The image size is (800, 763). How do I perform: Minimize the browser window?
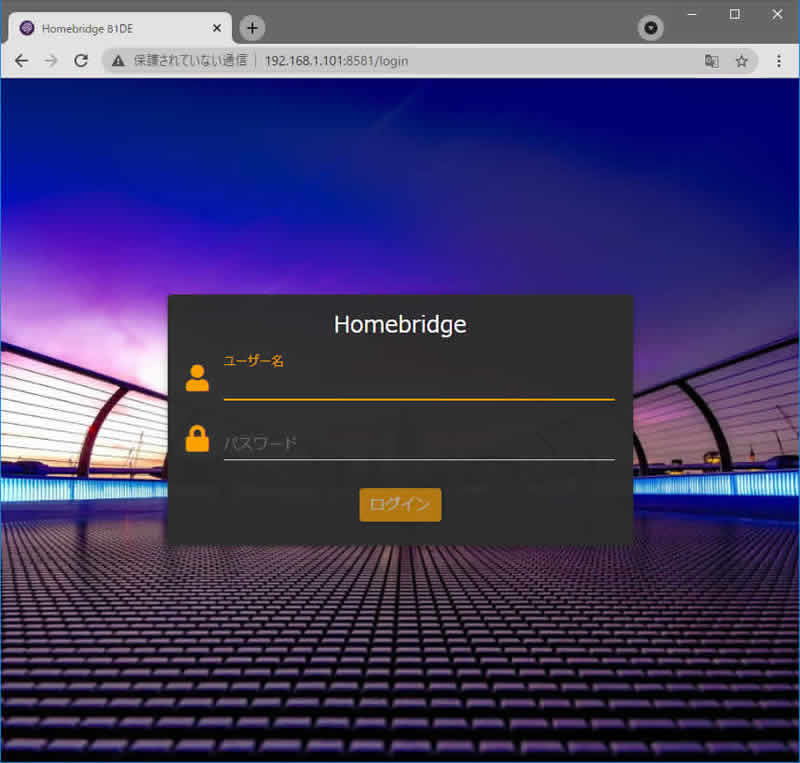[692, 14]
